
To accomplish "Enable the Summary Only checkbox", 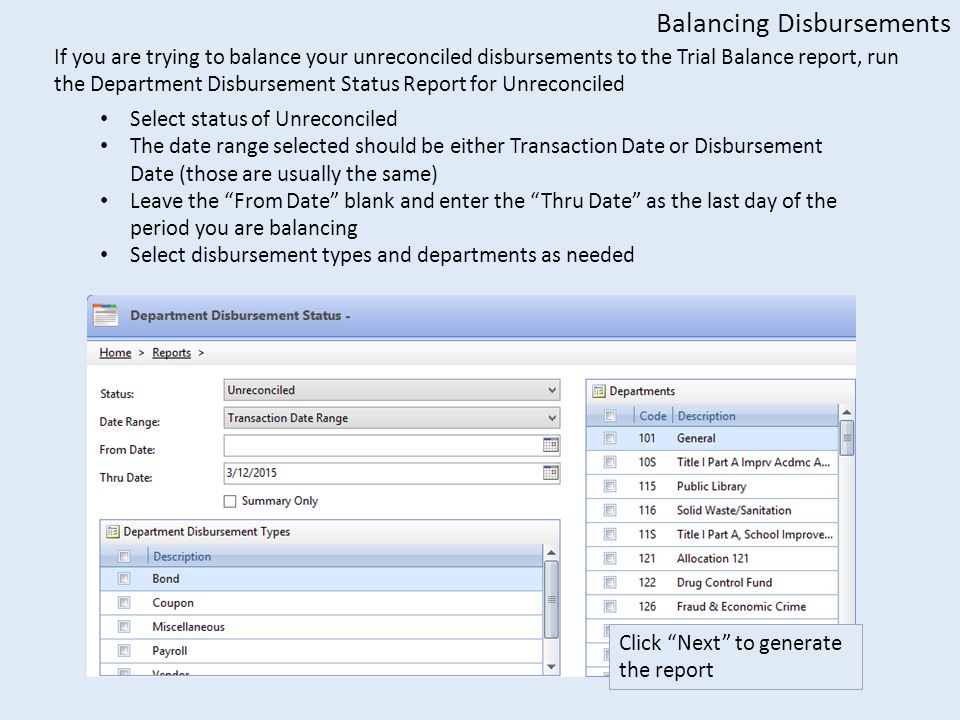I will pyautogui.click(x=230, y=501).
